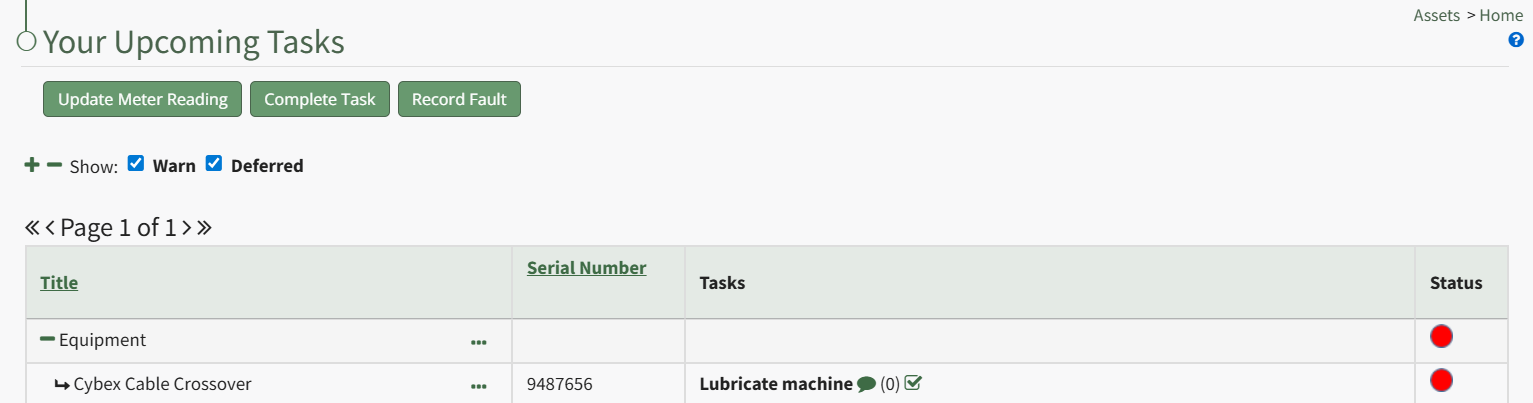Image resolution: width=1533 pixels, height=403 pixels.
Task: Jump to the last page of results
Action: pyautogui.click(x=204, y=228)
